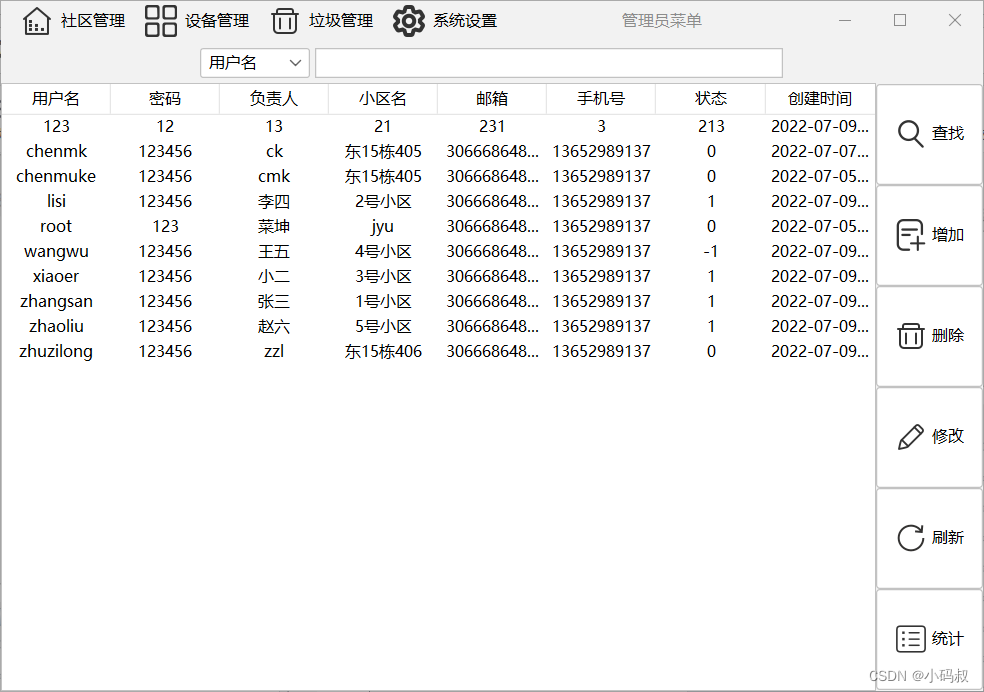984x692 pixels.
Task: Click the magnifier icon on 查找 button
Action: tap(910, 134)
